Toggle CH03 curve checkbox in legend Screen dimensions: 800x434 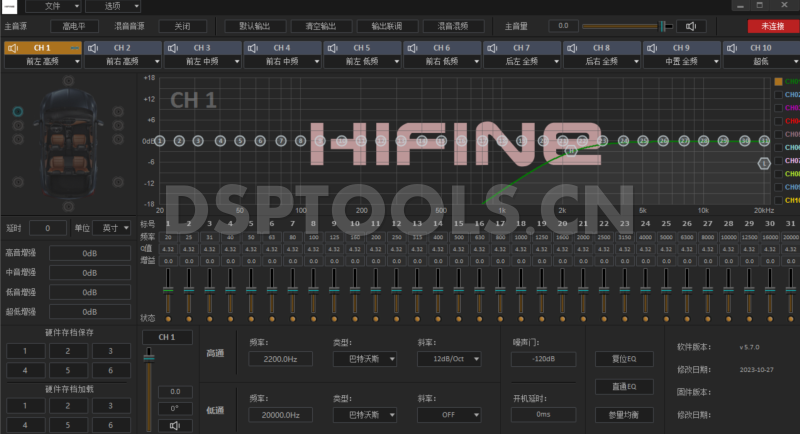(x=778, y=108)
